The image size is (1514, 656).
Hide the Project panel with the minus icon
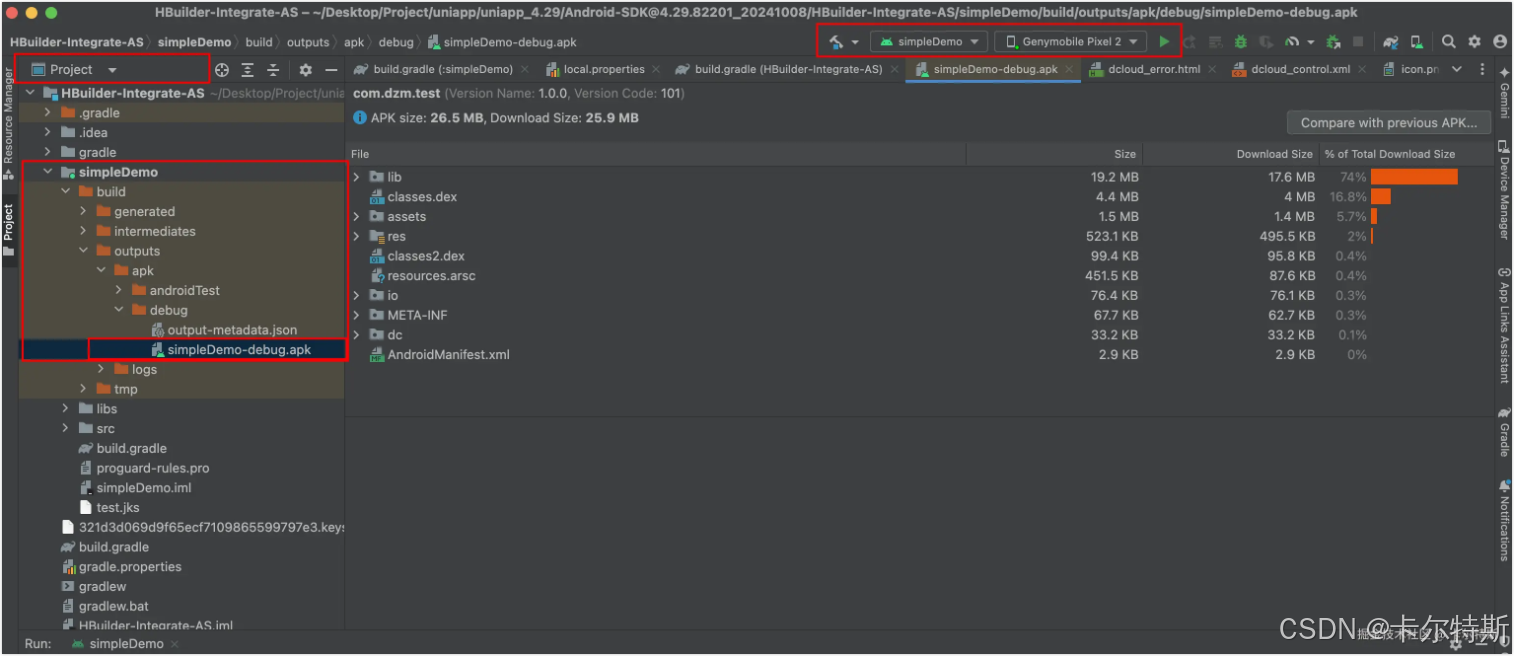331,70
